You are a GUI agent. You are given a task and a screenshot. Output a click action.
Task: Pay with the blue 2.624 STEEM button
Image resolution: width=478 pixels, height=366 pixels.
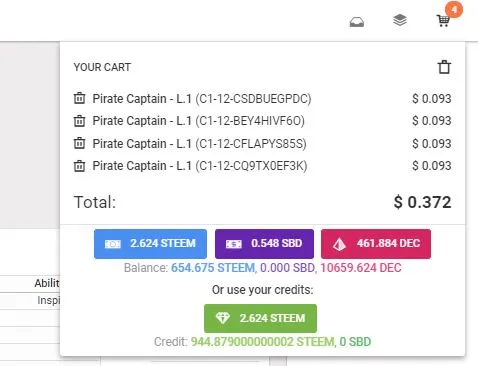click(150, 244)
